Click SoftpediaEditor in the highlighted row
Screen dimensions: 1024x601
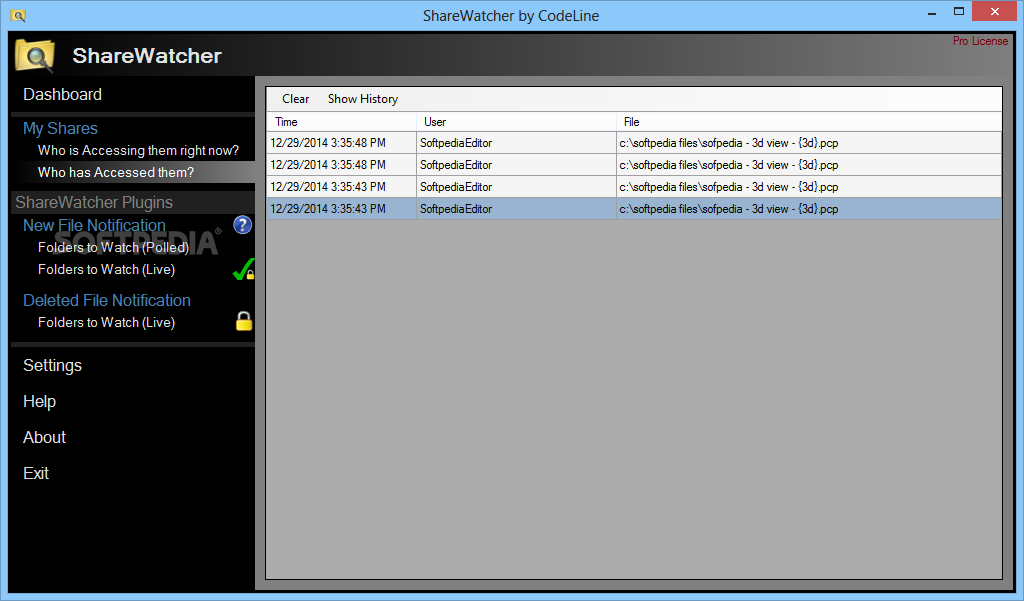[456, 209]
